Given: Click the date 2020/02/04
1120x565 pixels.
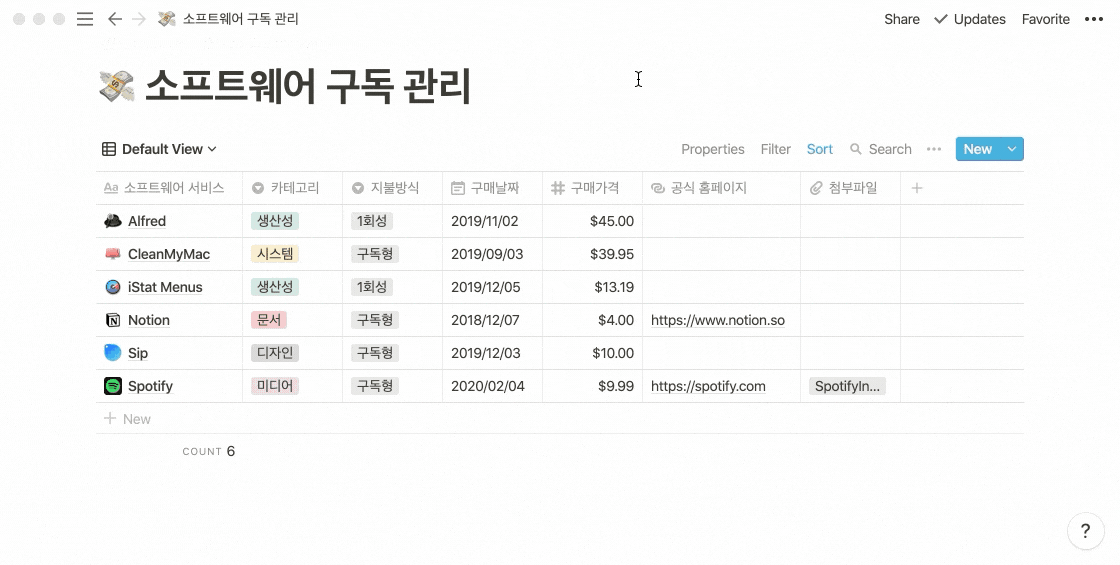Looking at the screenshot, I should (x=487, y=386).
